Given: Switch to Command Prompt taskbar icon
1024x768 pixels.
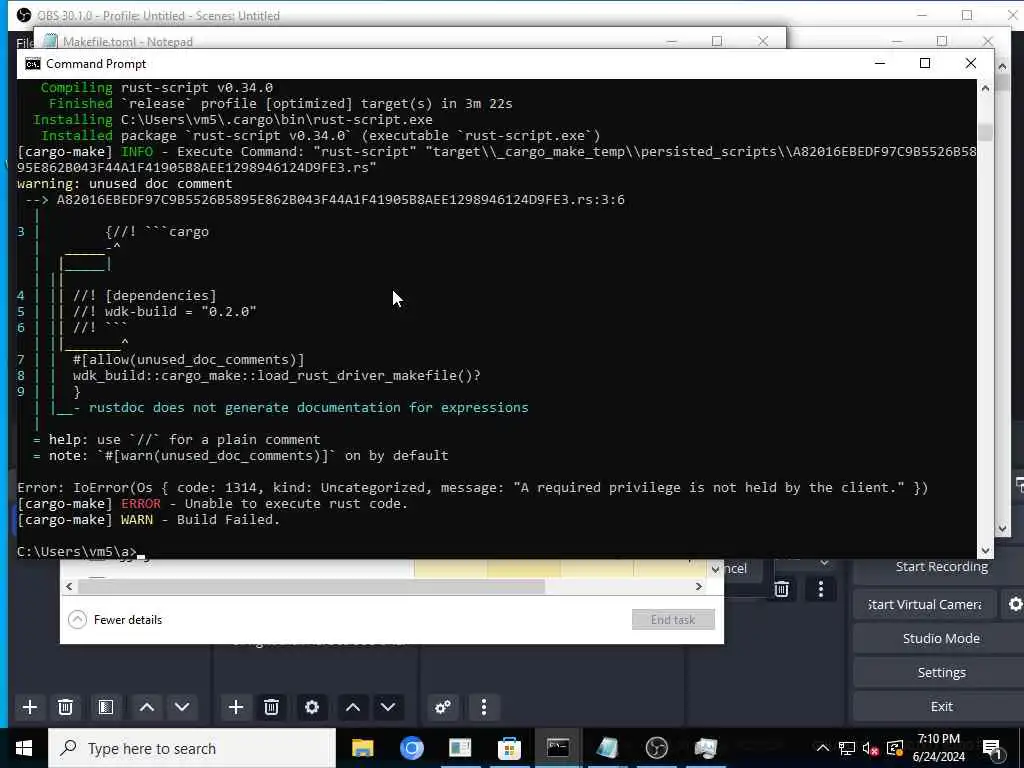Looking at the screenshot, I should (558, 748).
